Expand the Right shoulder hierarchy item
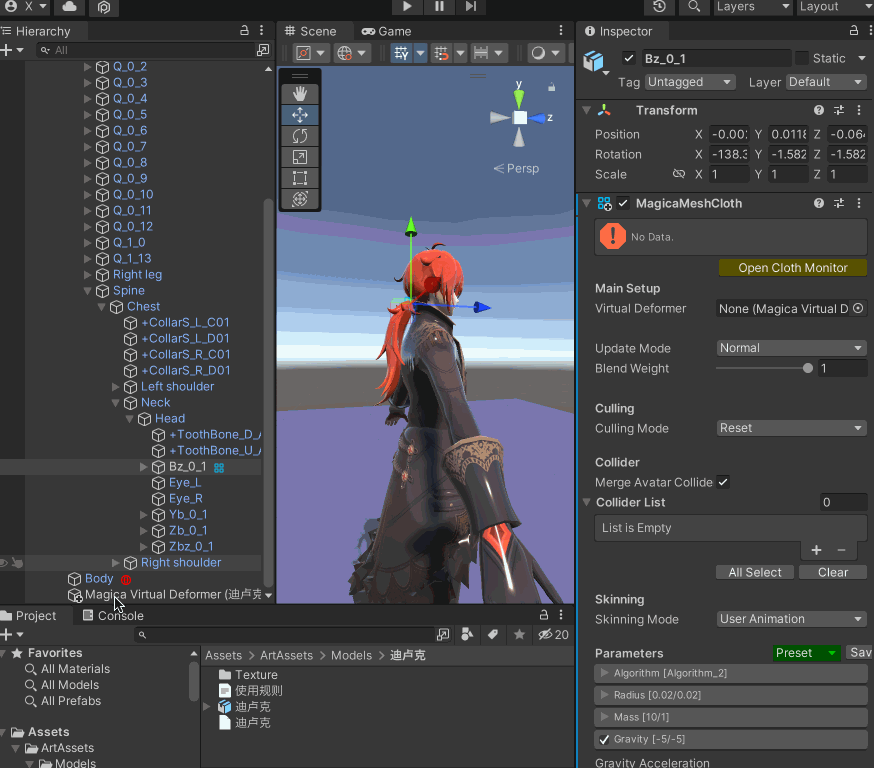Viewport: 874px width, 768px height. point(116,563)
